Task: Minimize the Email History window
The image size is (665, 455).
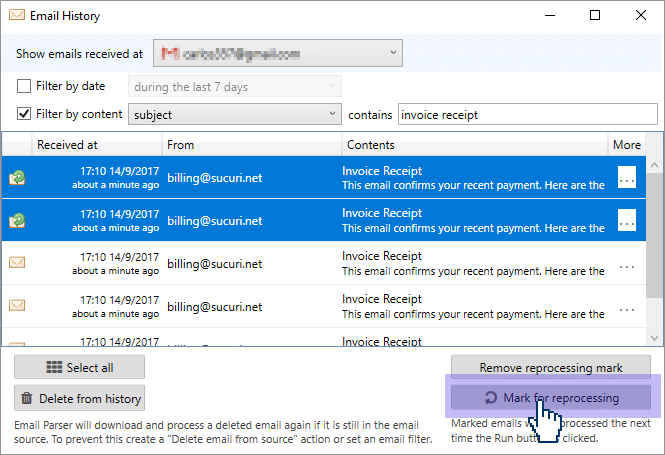Action: point(550,15)
